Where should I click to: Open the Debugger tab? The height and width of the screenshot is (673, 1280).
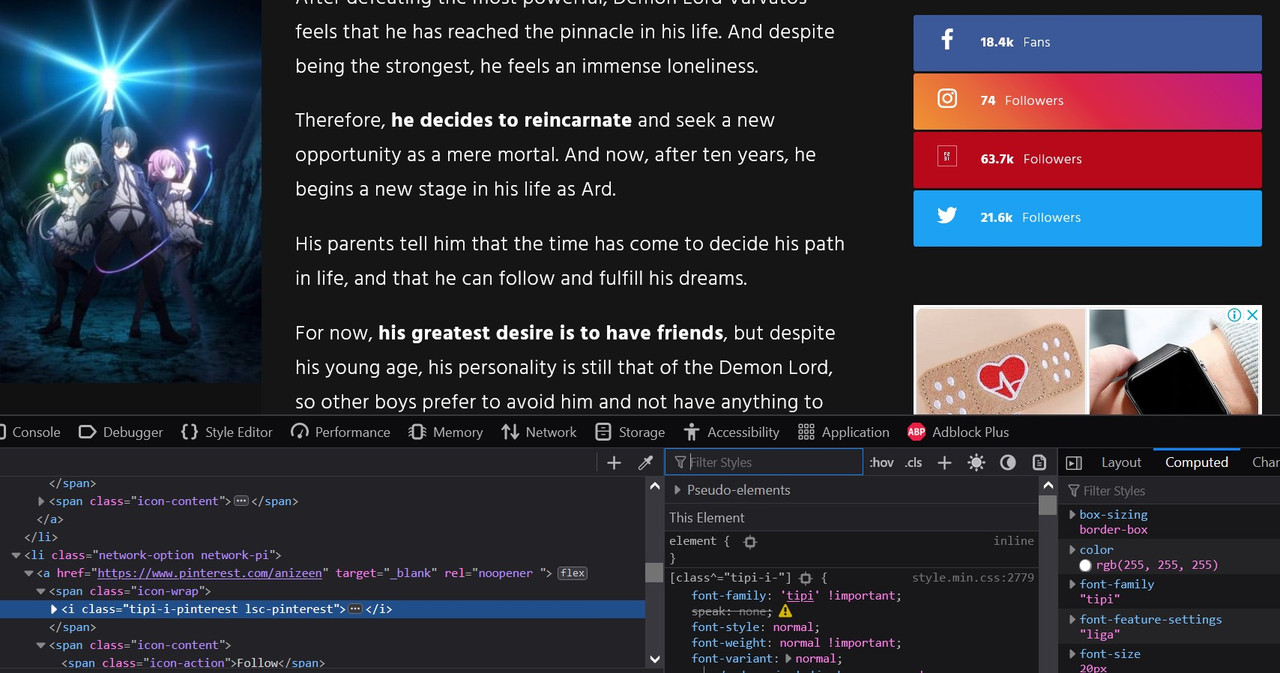pos(121,432)
